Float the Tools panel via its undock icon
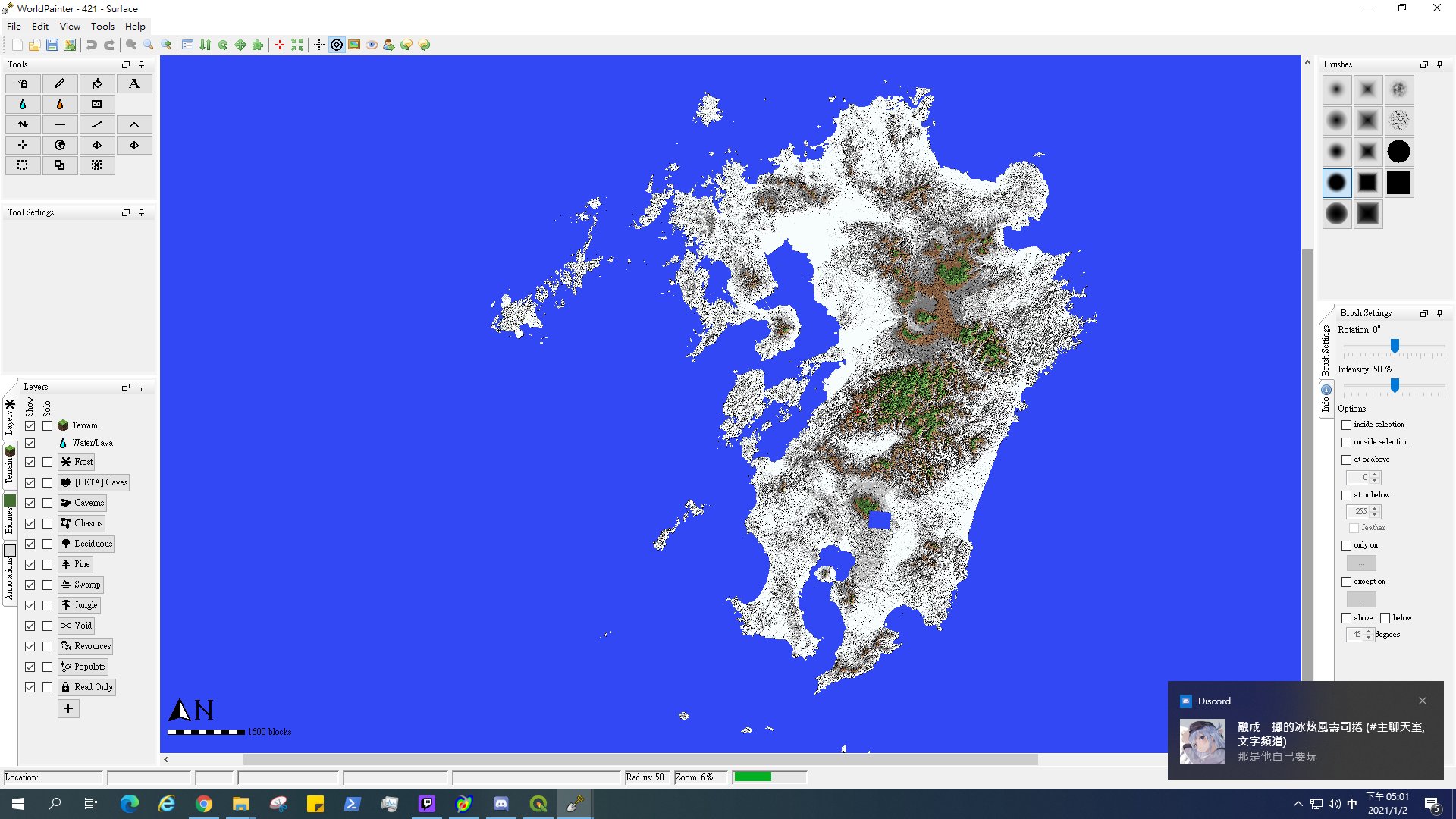The image size is (1456, 819). 126,64
